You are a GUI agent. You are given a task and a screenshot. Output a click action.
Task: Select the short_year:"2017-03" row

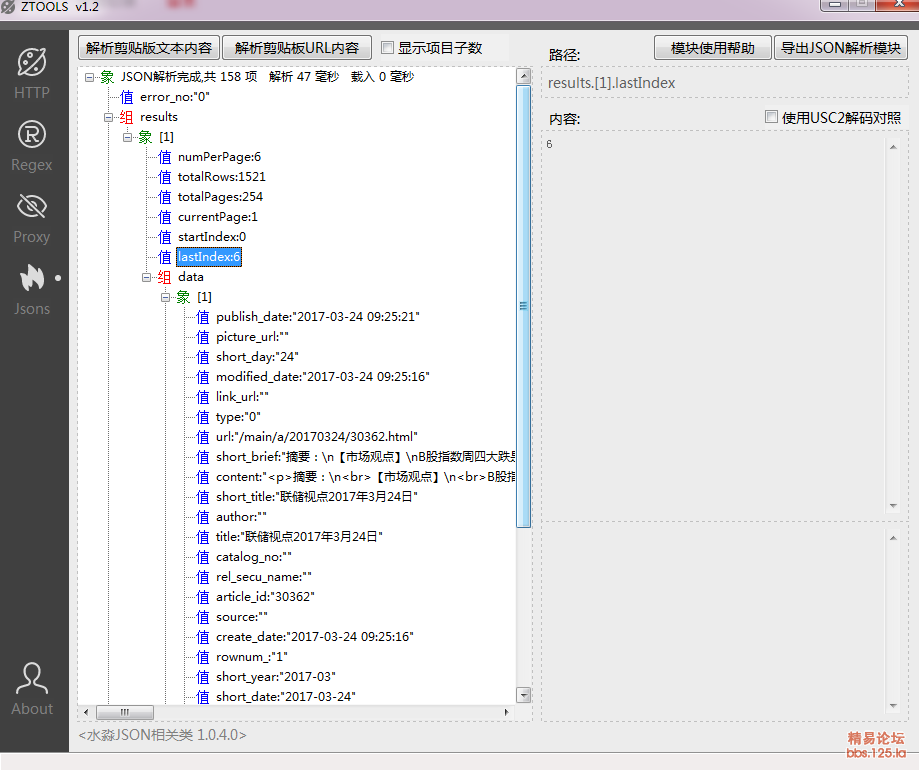pos(275,677)
